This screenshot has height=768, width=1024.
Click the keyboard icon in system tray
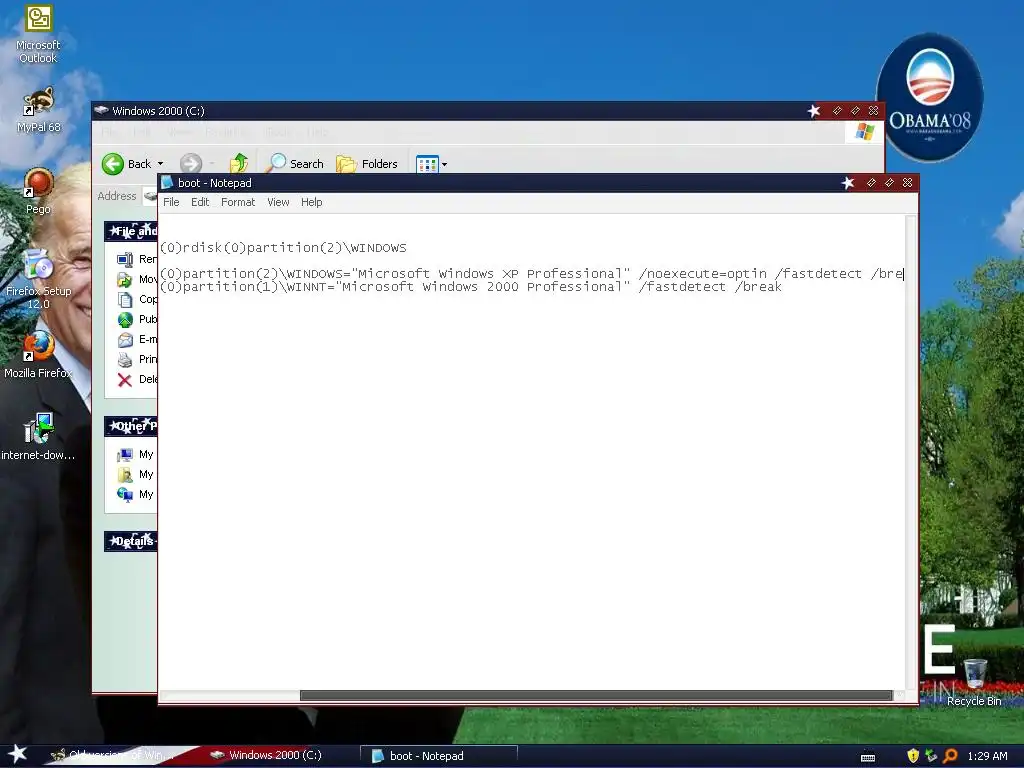[x=868, y=756]
